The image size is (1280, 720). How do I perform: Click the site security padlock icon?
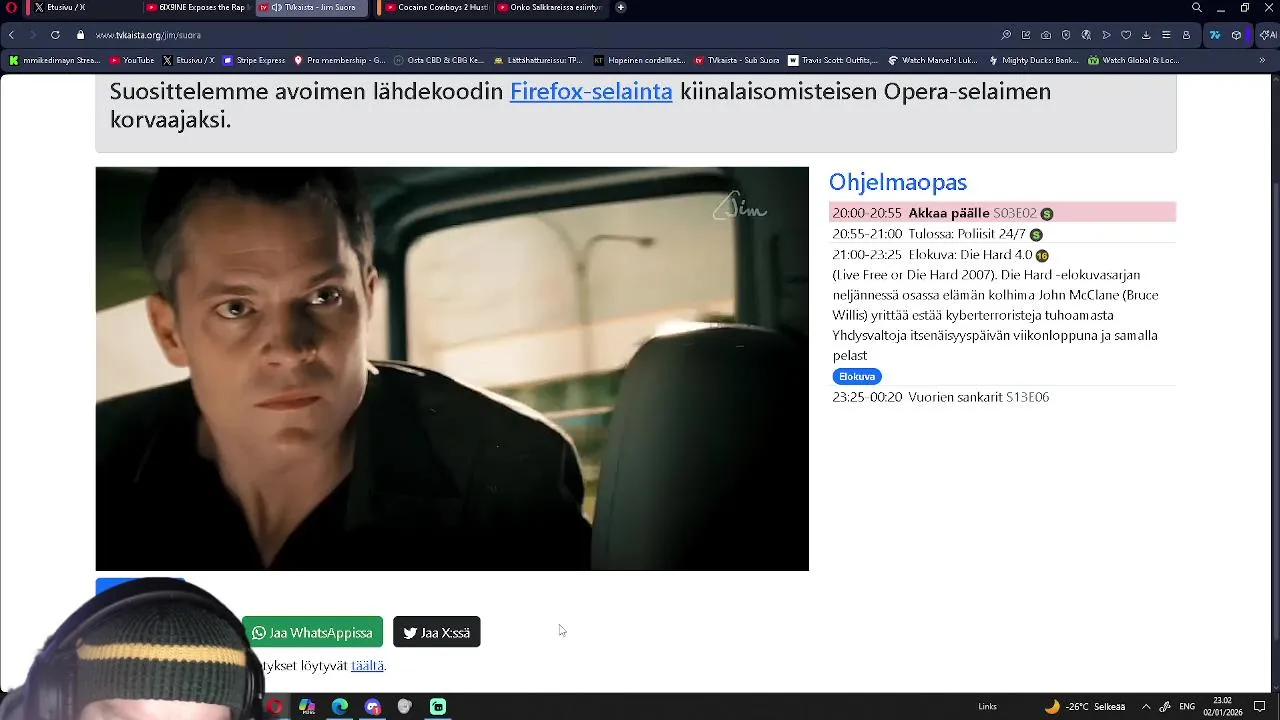pyautogui.click(x=81, y=35)
